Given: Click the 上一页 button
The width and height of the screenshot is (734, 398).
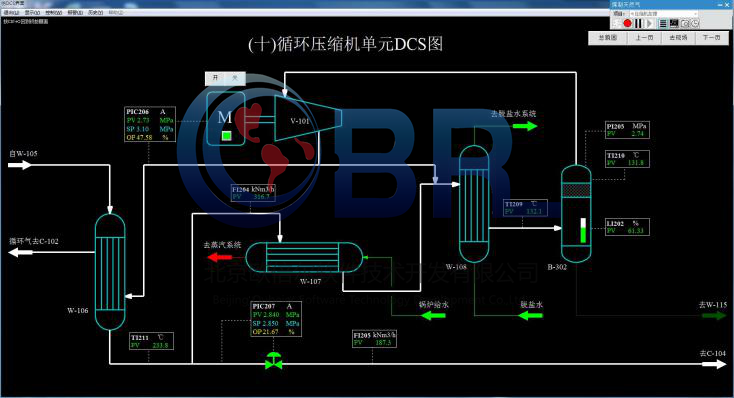Looking at the screenshot, I should pos(644,37).
